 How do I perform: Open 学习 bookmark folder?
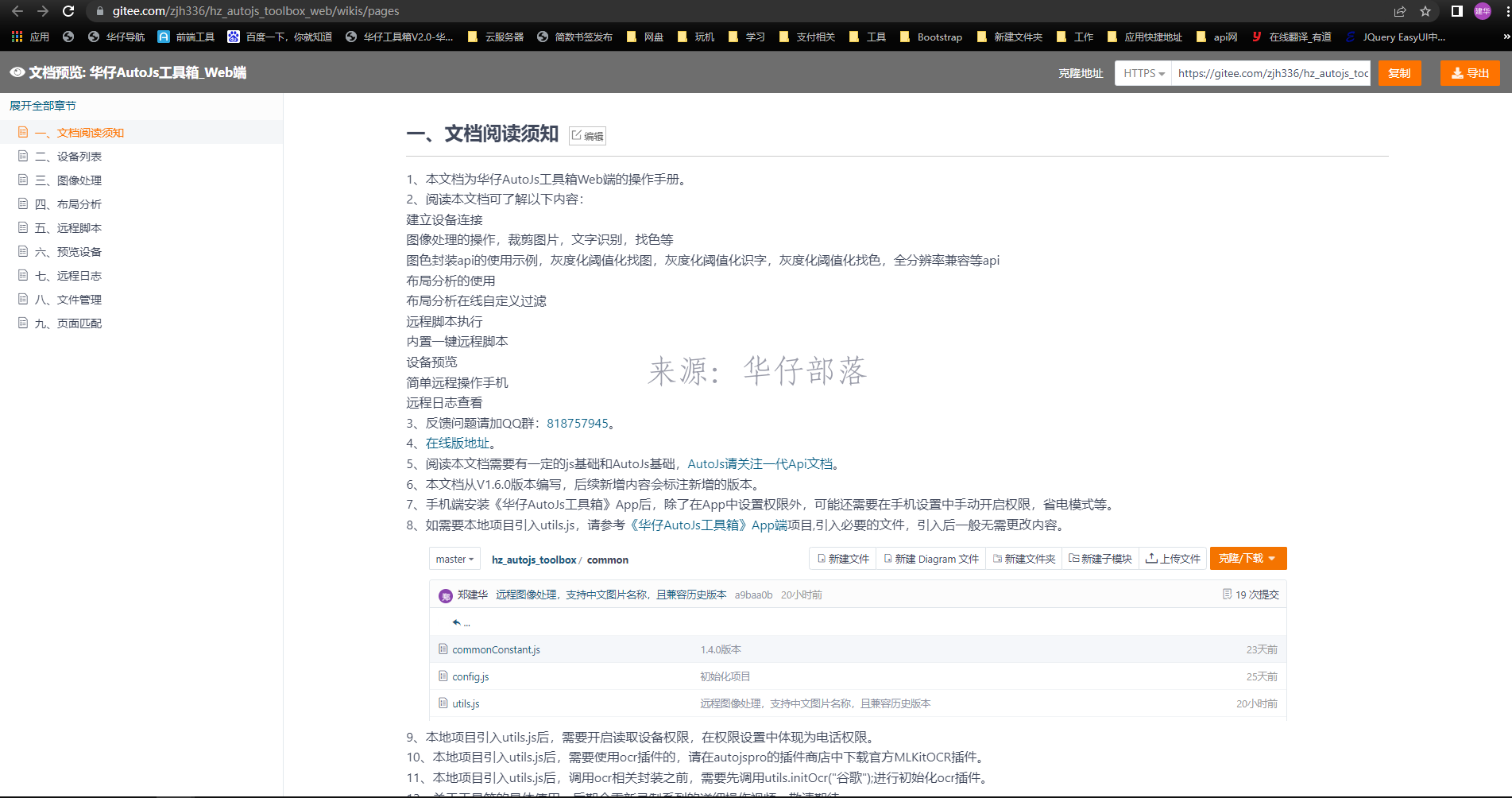tap(746, 37)
